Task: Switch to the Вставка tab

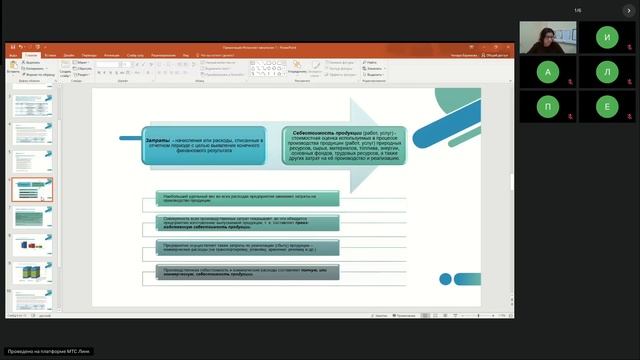Action: click(51, 55)
